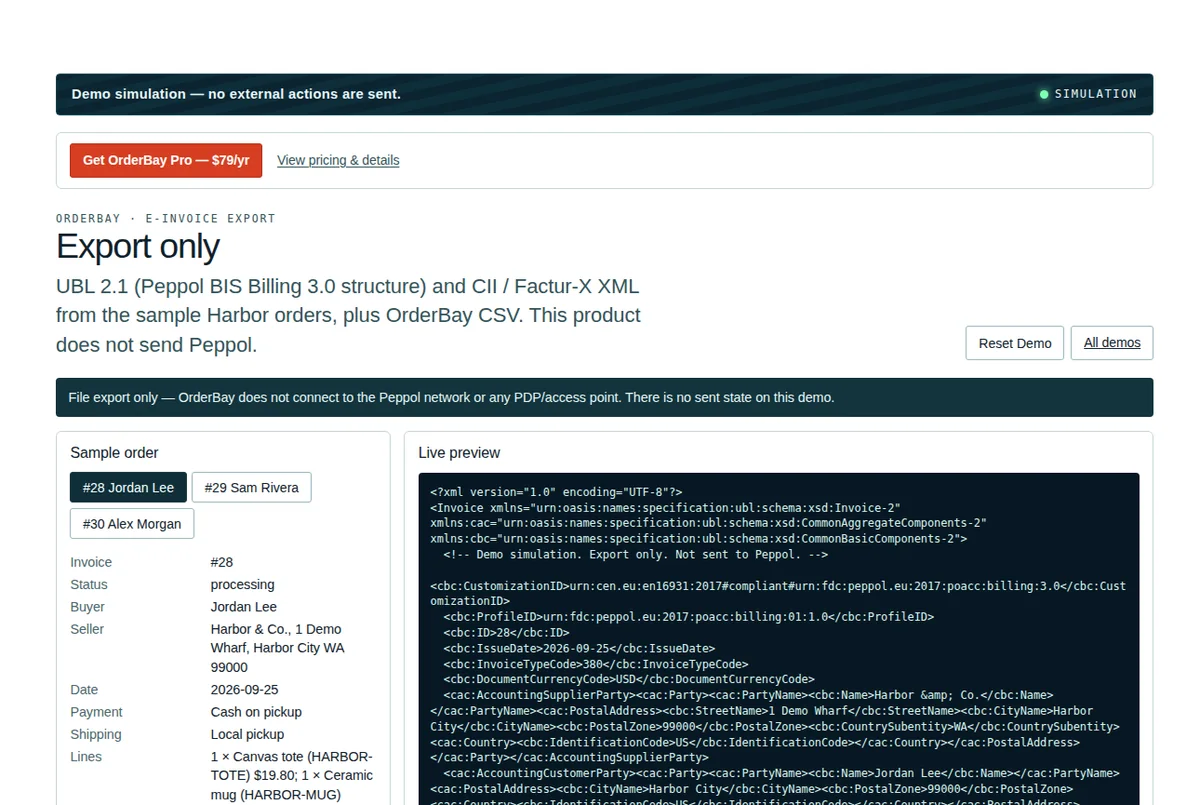The image size is (1200, 805).
Task: Click the Get OrderBay Pro — $79/yr button
Action: (166, 160)
